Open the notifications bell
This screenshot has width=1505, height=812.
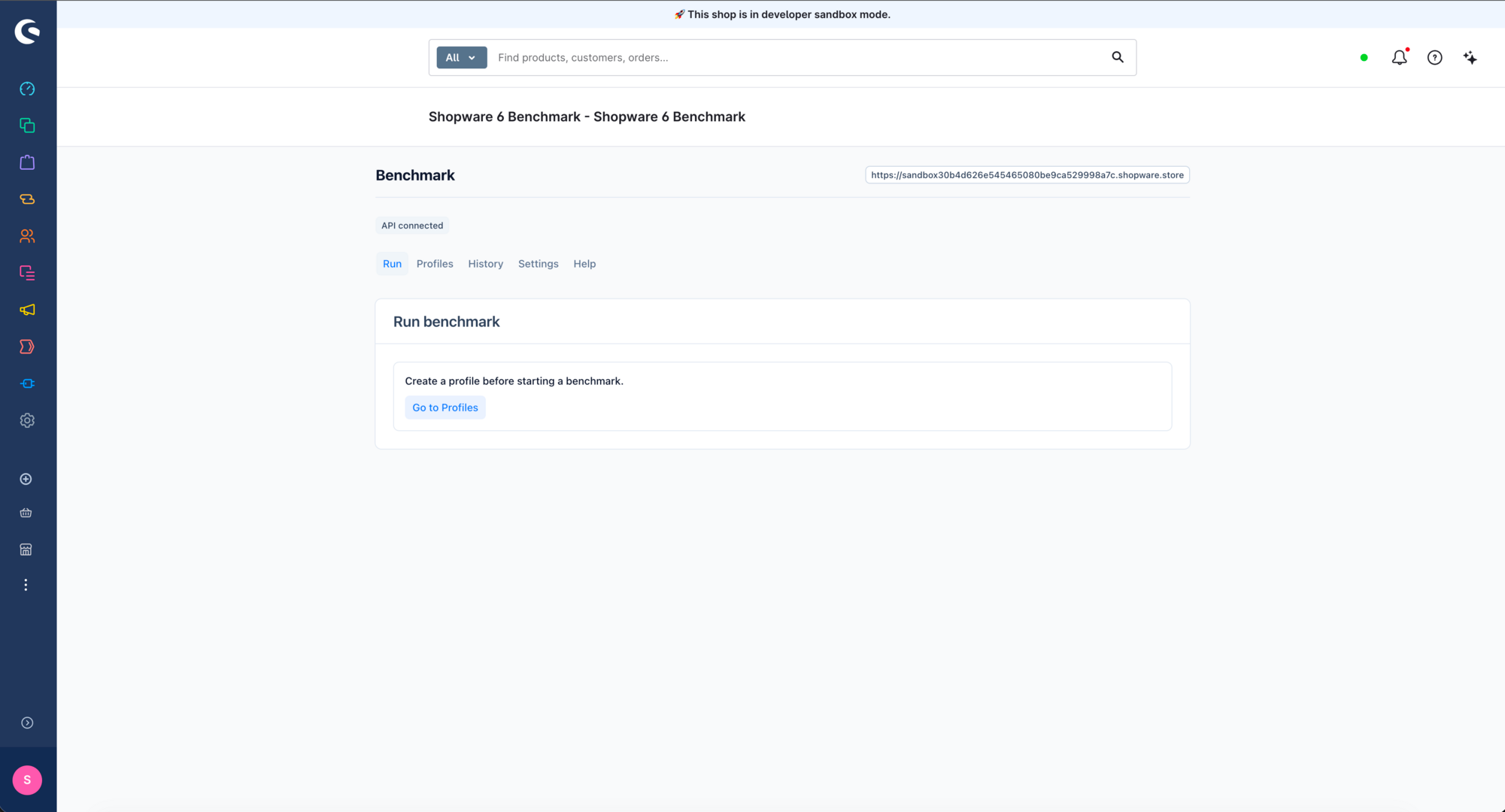[1399, 57]
